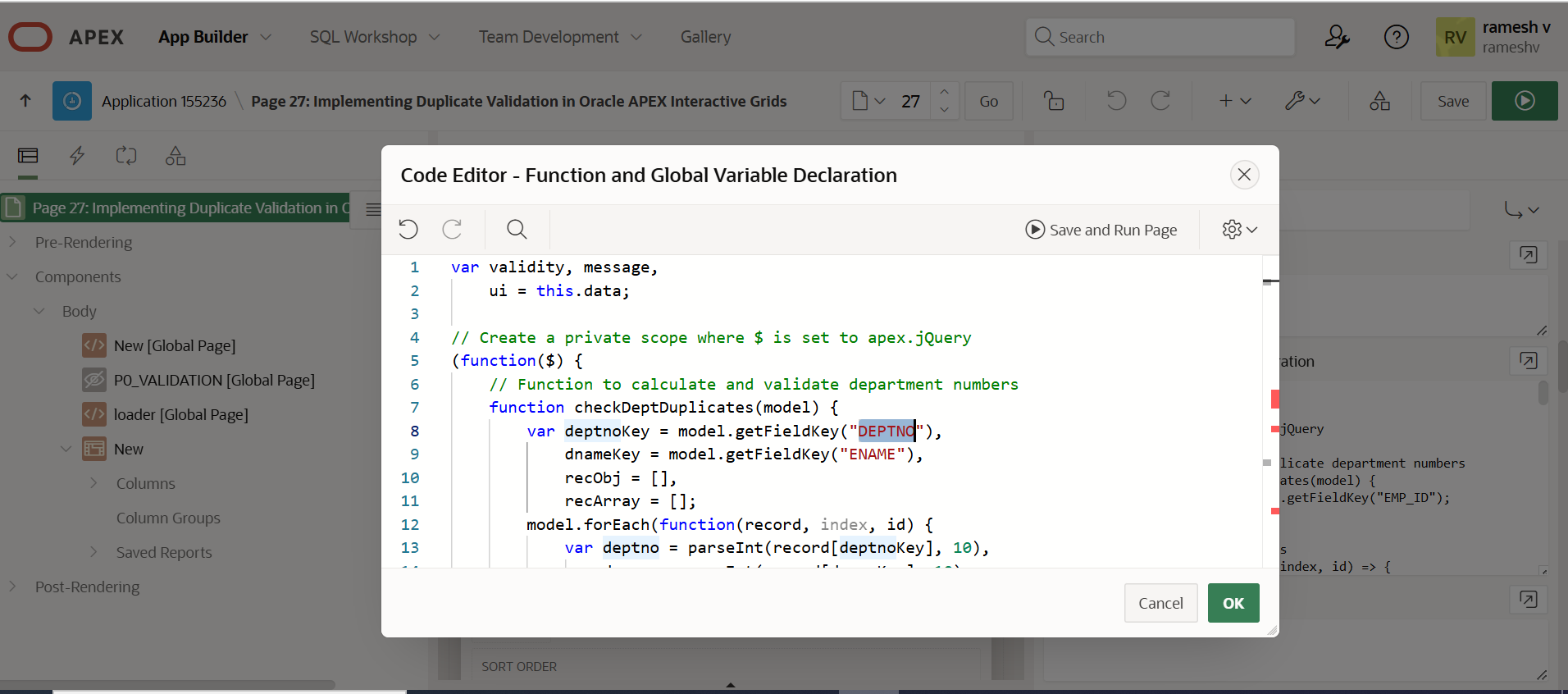Switch to the Dynamic Actions lightning tab
Screen dimensions: 1568x694
point(77,155)
